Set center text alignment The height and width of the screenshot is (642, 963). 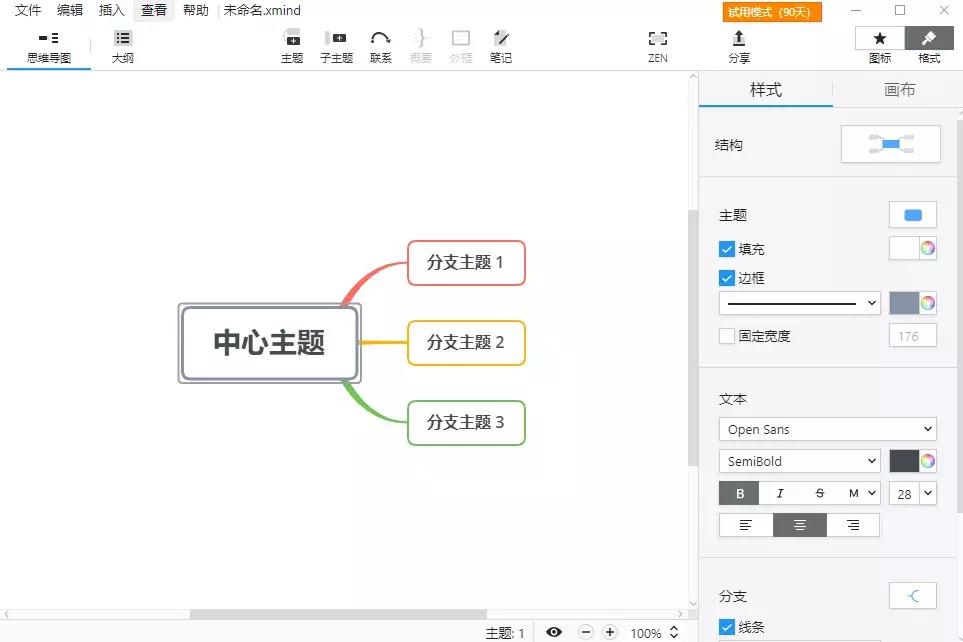click(x=799, y=524)
